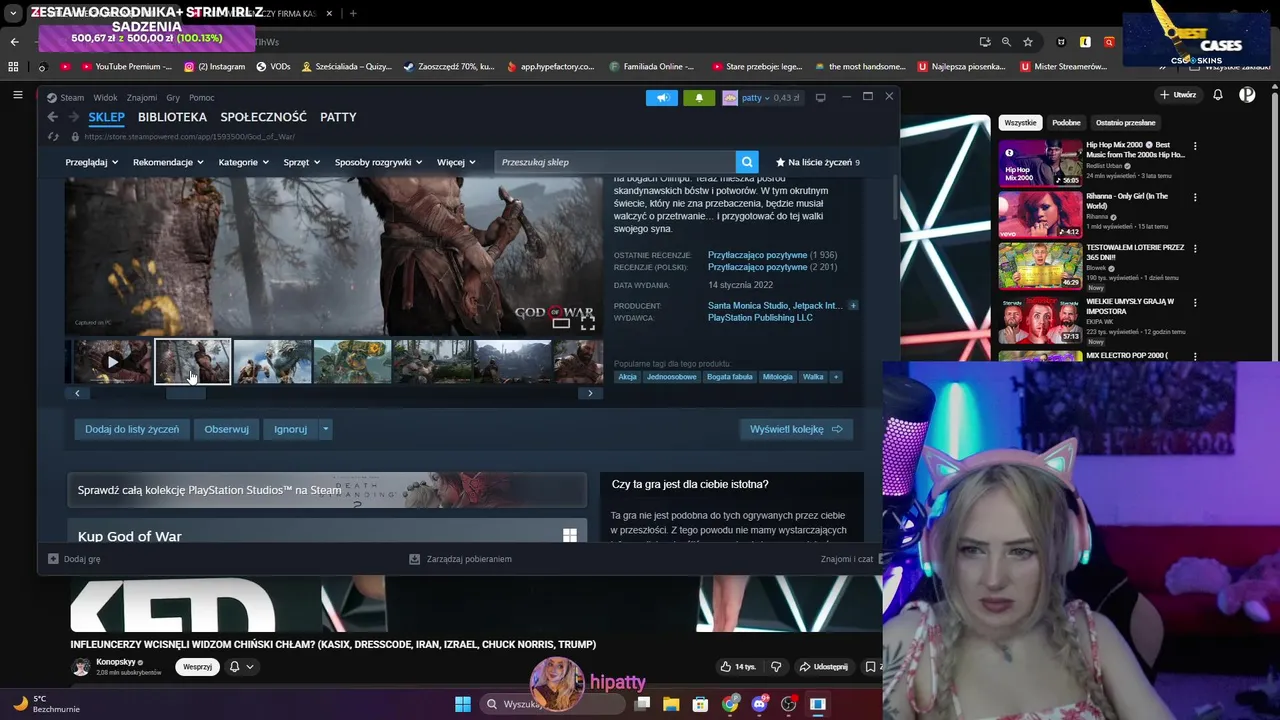Select the trailer video thumbnail

tap(113, 362)
